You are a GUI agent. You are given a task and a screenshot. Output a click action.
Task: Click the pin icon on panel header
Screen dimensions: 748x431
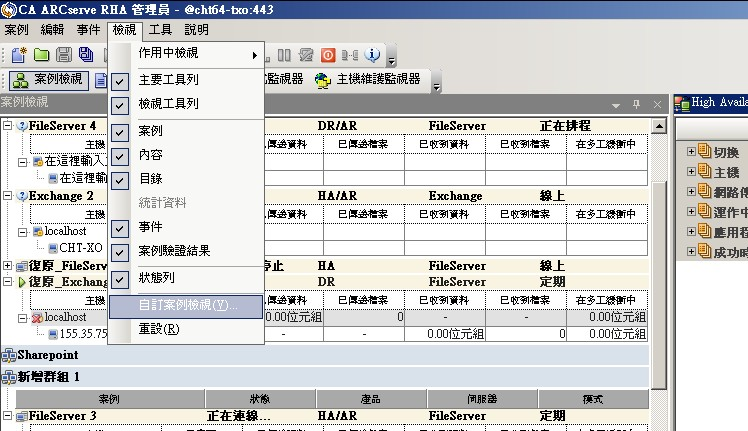pos(636,104)
